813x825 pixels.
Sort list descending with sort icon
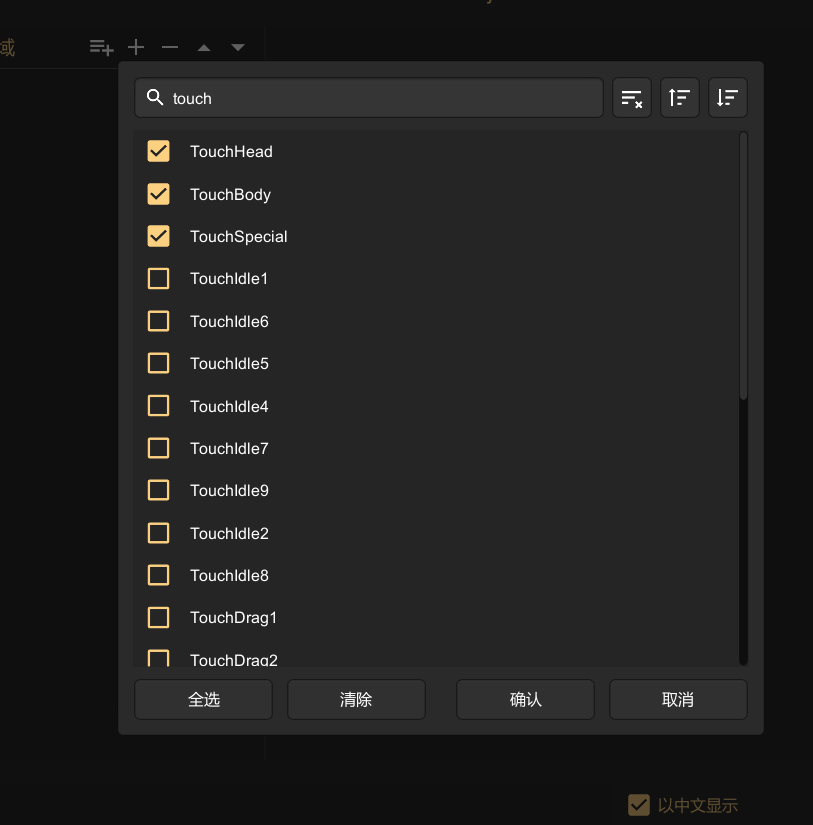pyautogui.click(x=728, y=98)
